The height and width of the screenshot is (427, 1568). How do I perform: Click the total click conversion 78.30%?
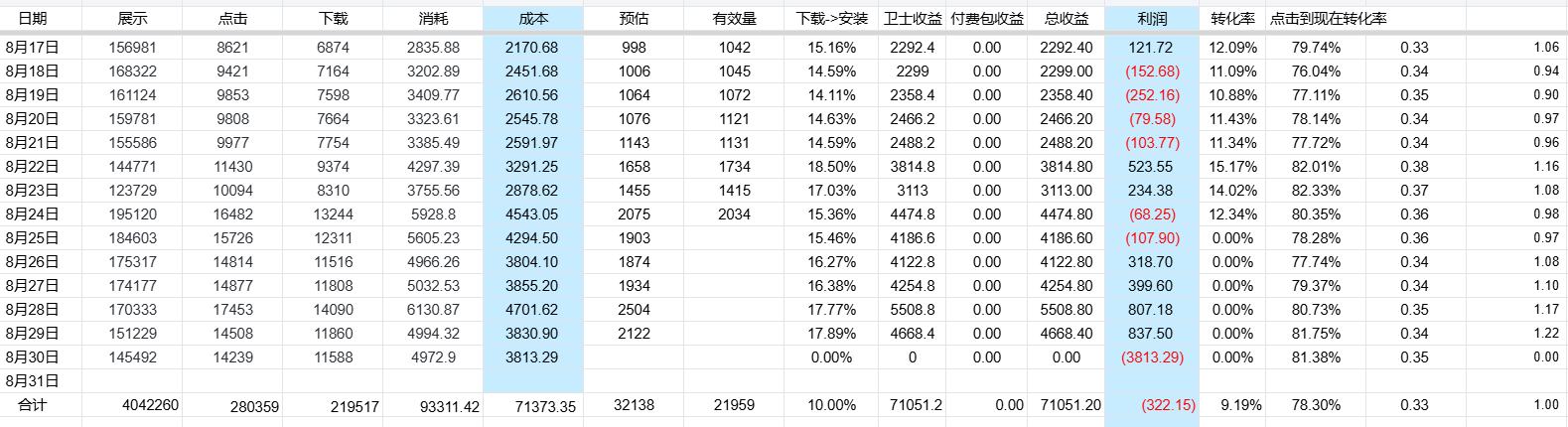[1316, 404]
